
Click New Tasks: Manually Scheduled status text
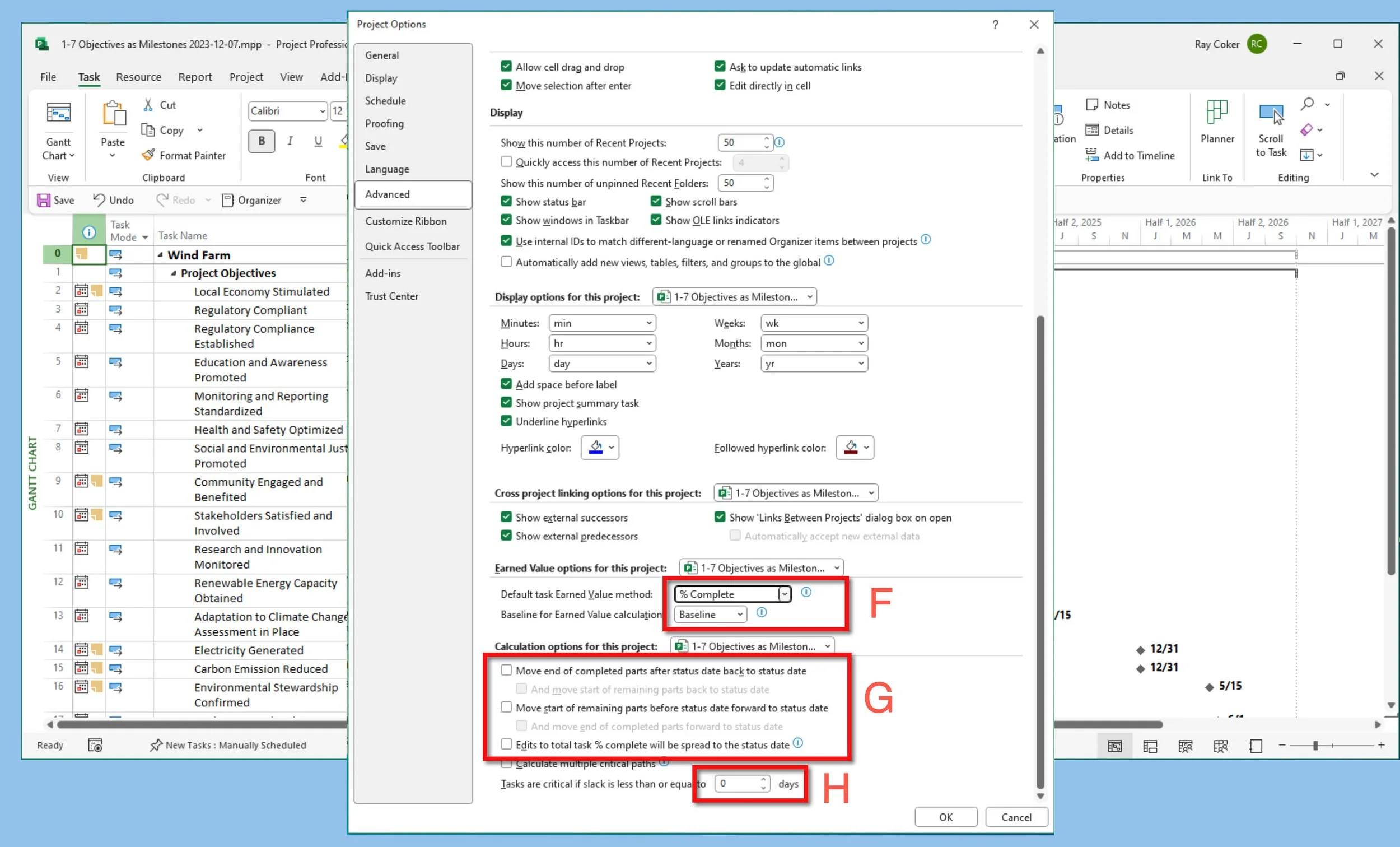(x=228, y=745)
